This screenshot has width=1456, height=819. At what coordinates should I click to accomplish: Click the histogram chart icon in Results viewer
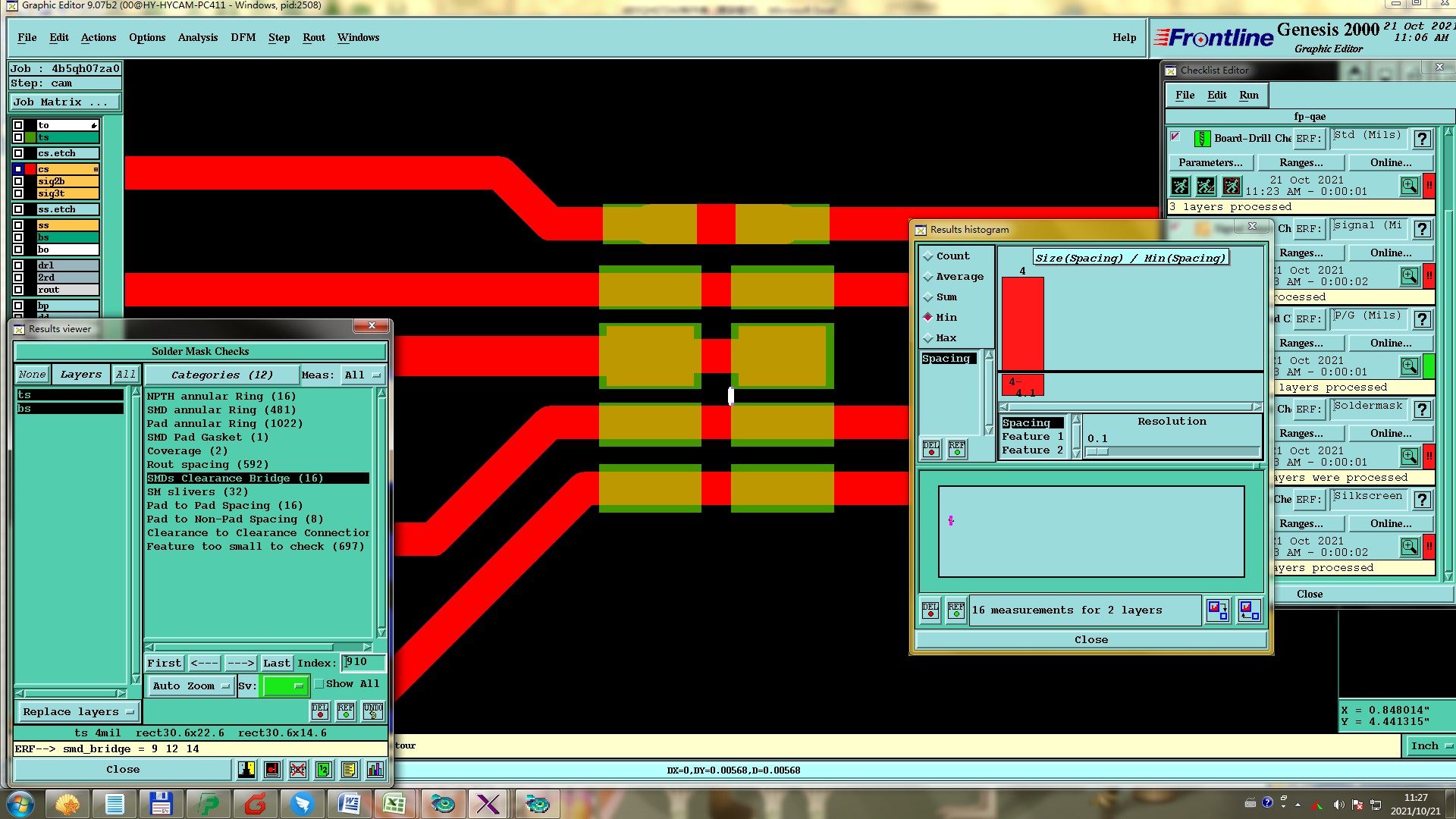click(375, 770)
